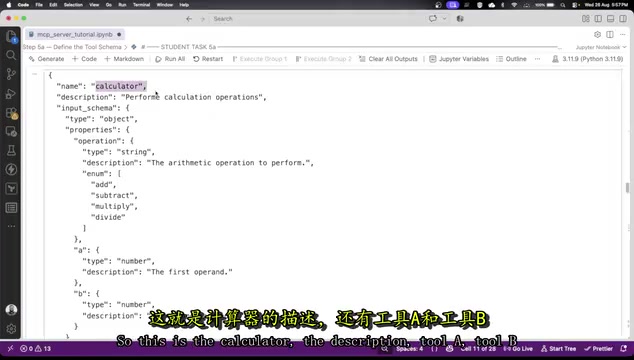The height and width of the screenshot is (360, 634).
Task: Click the "input_schema" key line
Action: (x=93, y=108)
